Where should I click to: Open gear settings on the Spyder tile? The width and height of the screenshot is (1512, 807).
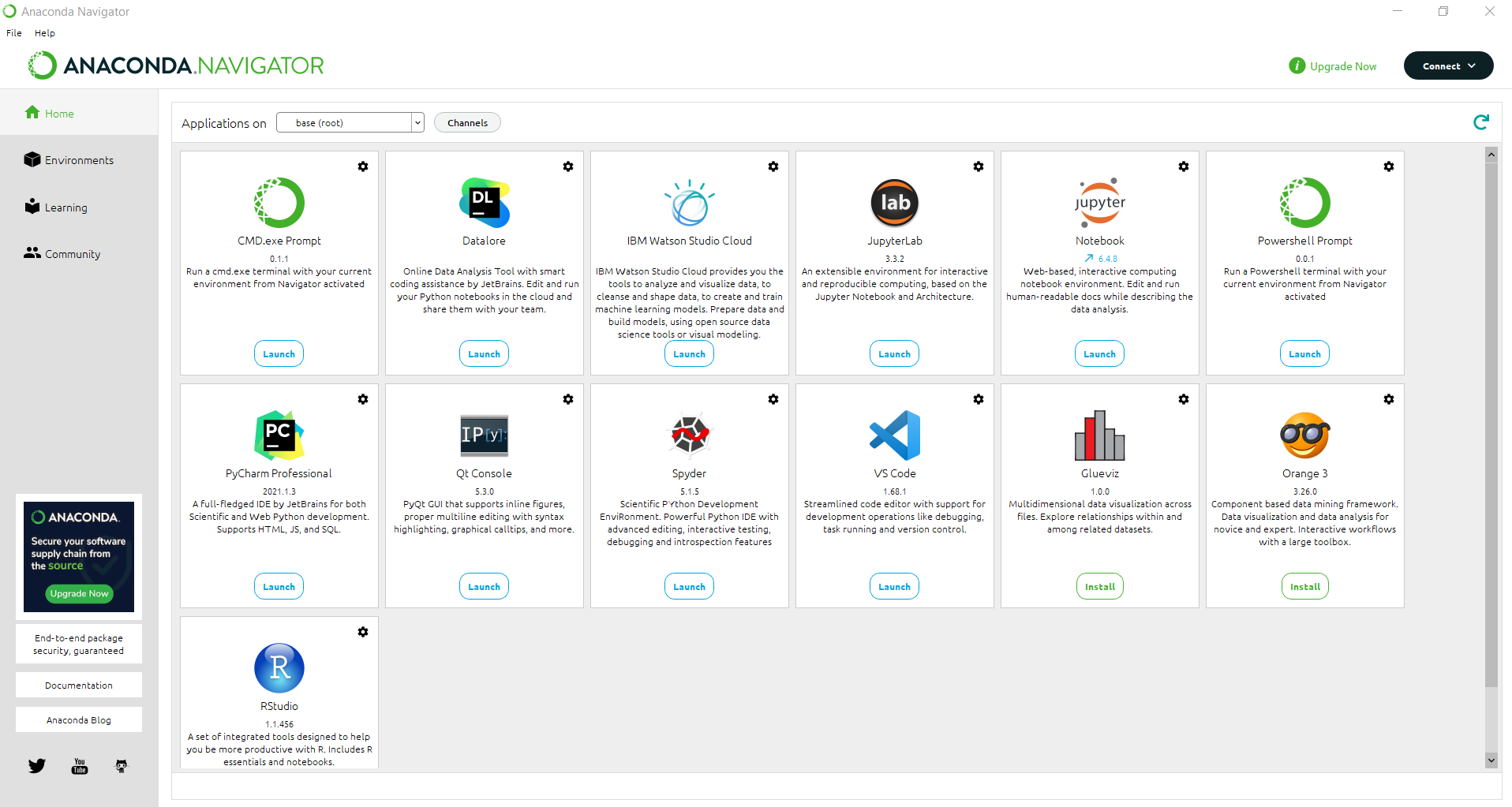pyautogui.click(x=773, y=399)
